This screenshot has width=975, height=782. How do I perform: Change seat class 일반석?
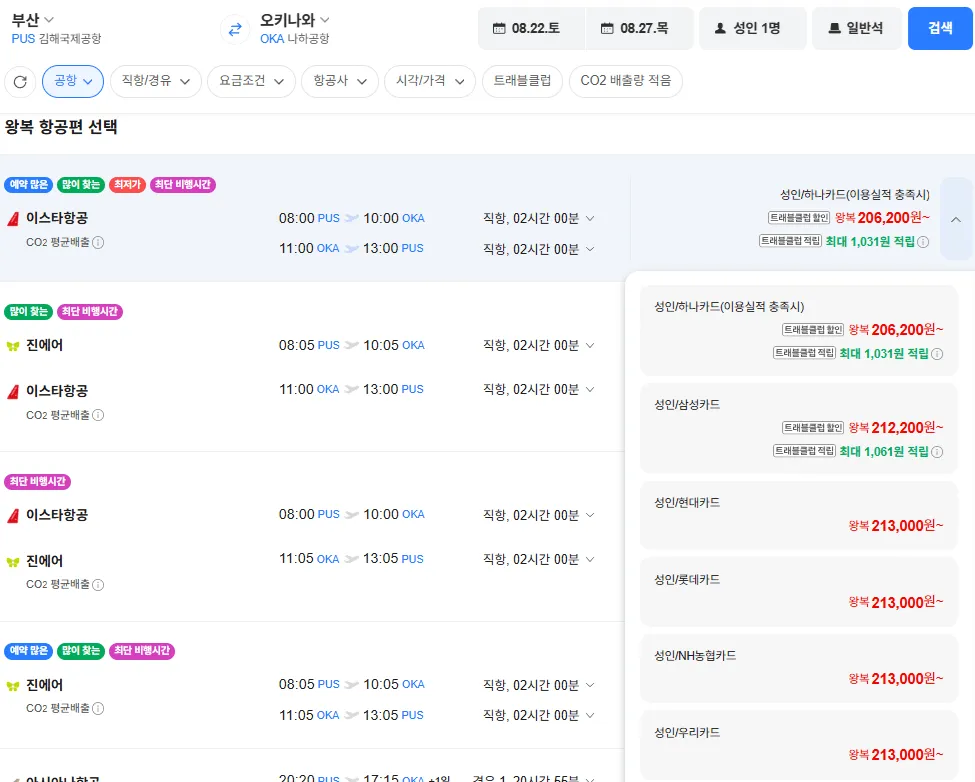point(857,28)
